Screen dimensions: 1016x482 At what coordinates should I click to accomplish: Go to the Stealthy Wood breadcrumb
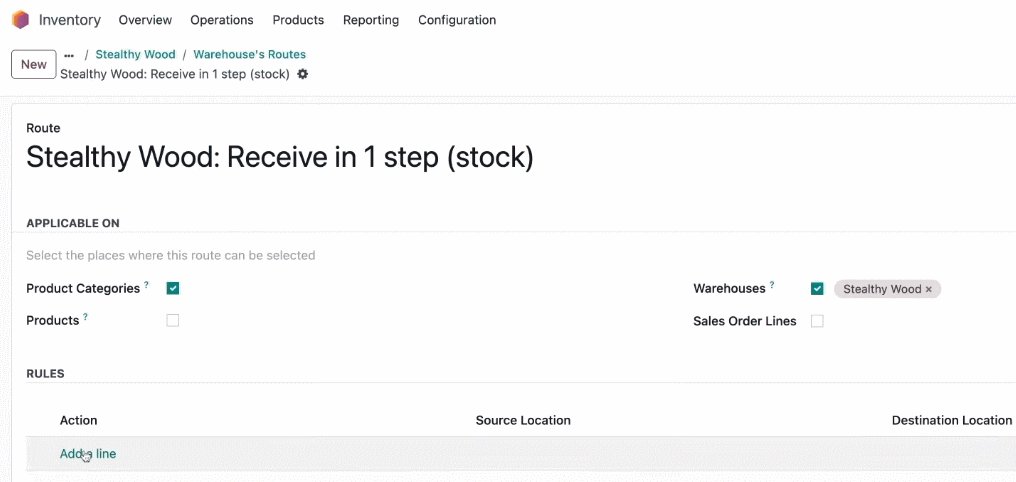[135, 54]
